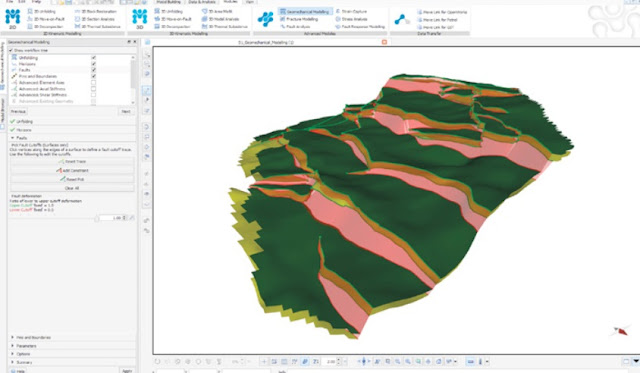The image size is (640, 373).
Task: Open Fault Response Modelling
Action: (360, 27)
